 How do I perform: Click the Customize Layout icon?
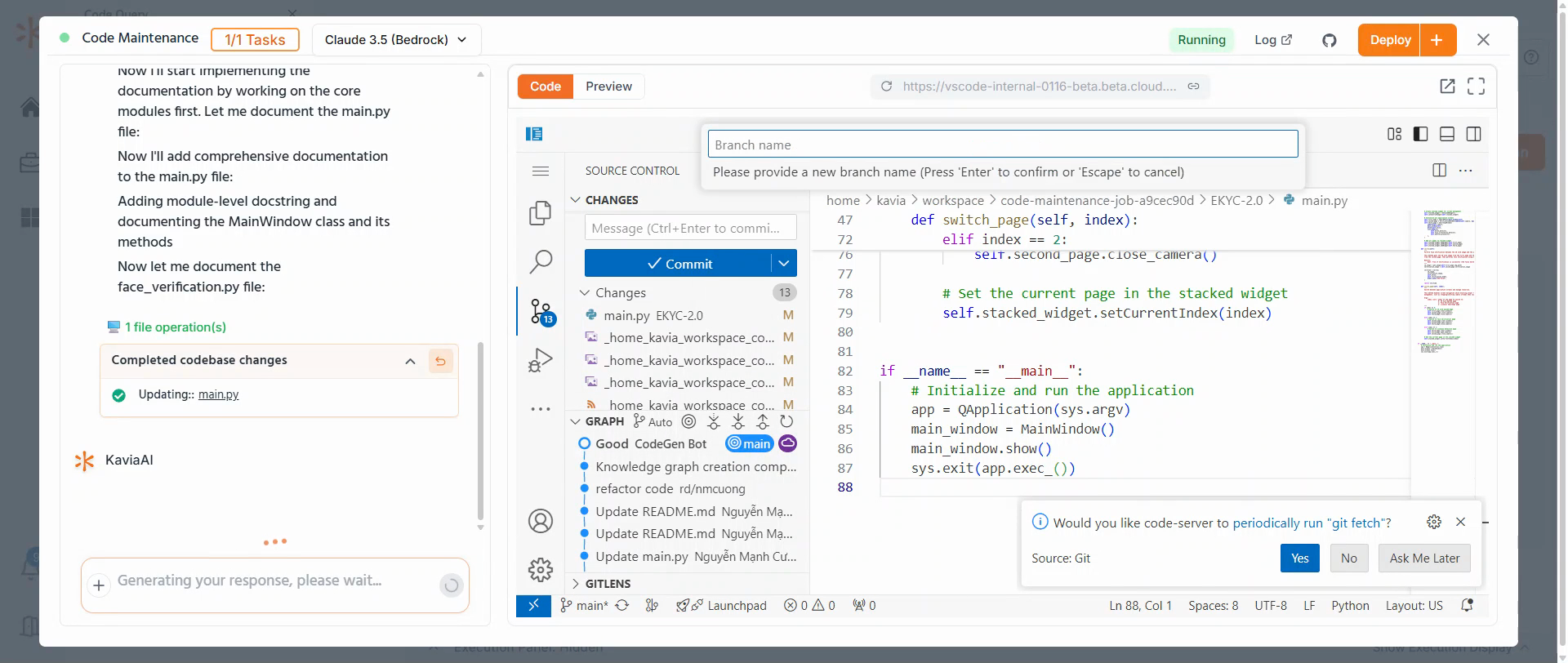(1394, 134)
